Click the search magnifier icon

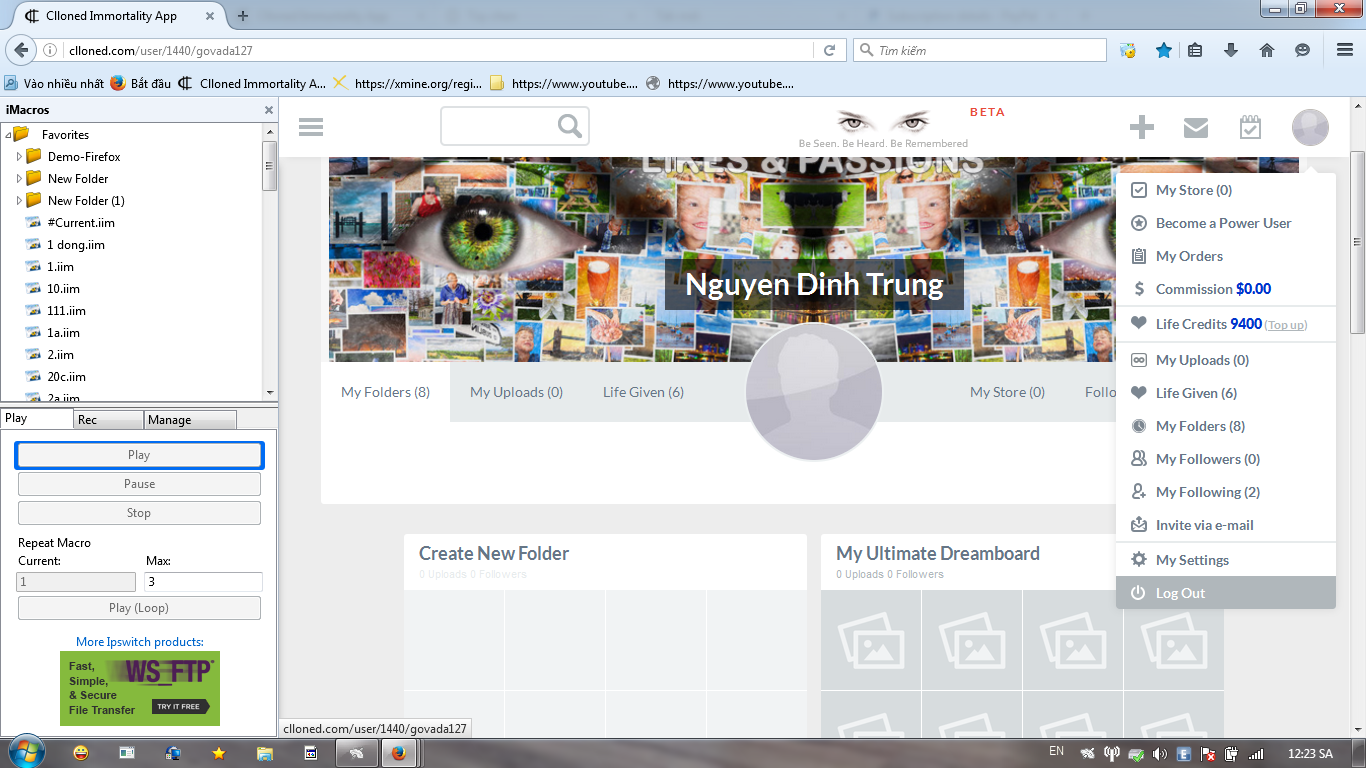point(569,126)
